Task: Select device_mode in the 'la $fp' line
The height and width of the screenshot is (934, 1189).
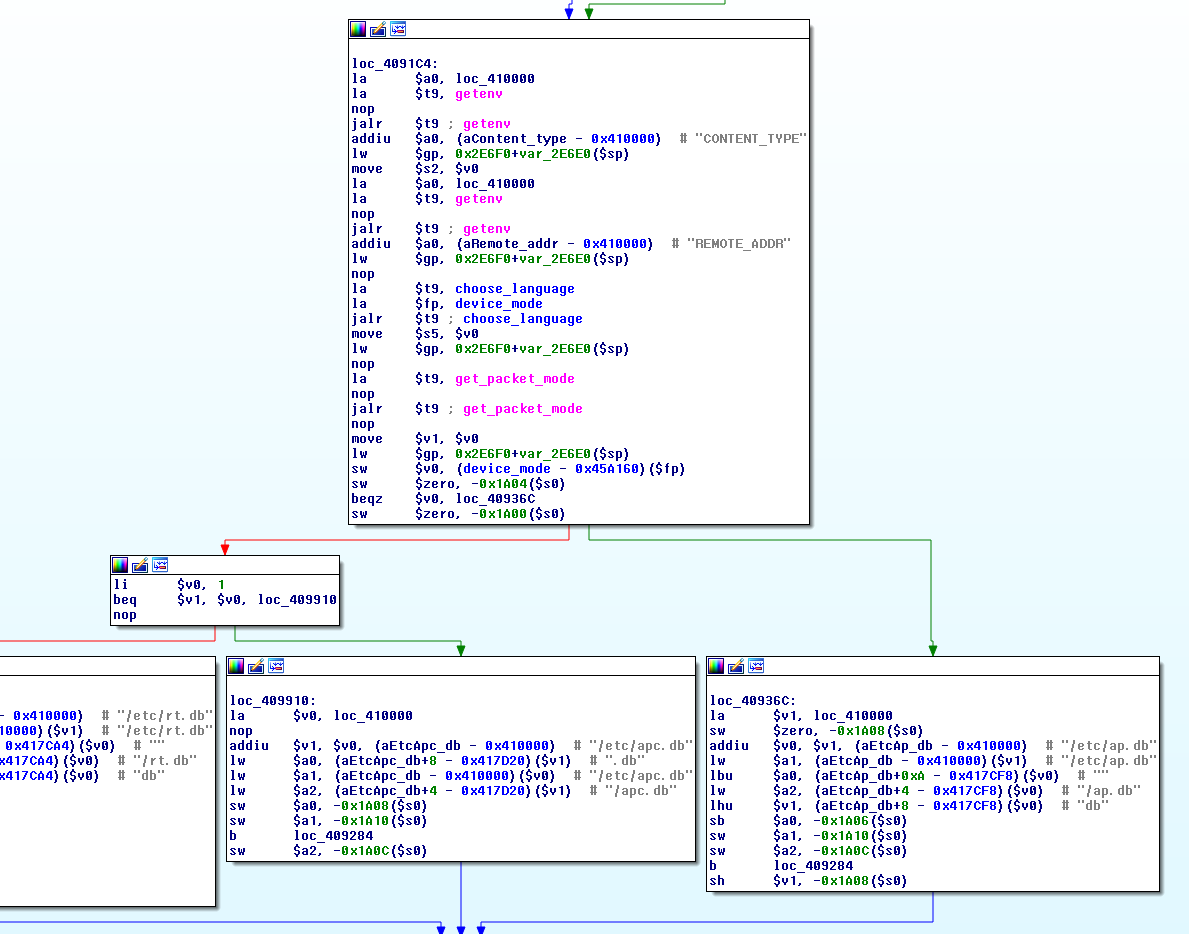Action: (x=498, y=304)
